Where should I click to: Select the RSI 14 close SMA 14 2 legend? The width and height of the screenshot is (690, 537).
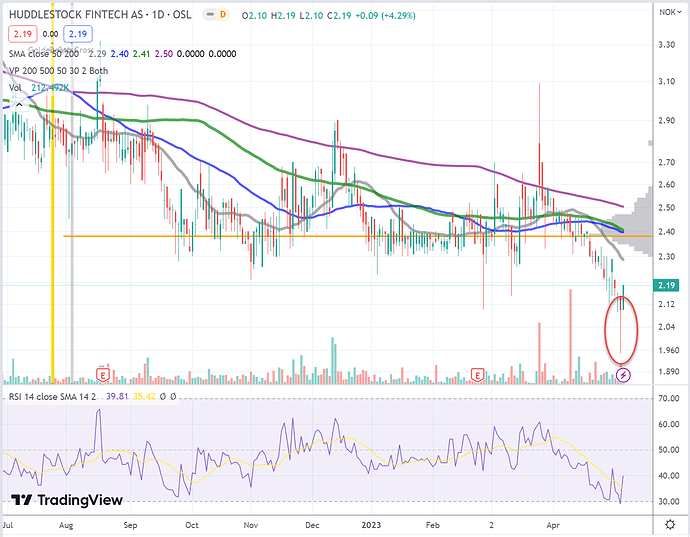[x=52, y=397]
